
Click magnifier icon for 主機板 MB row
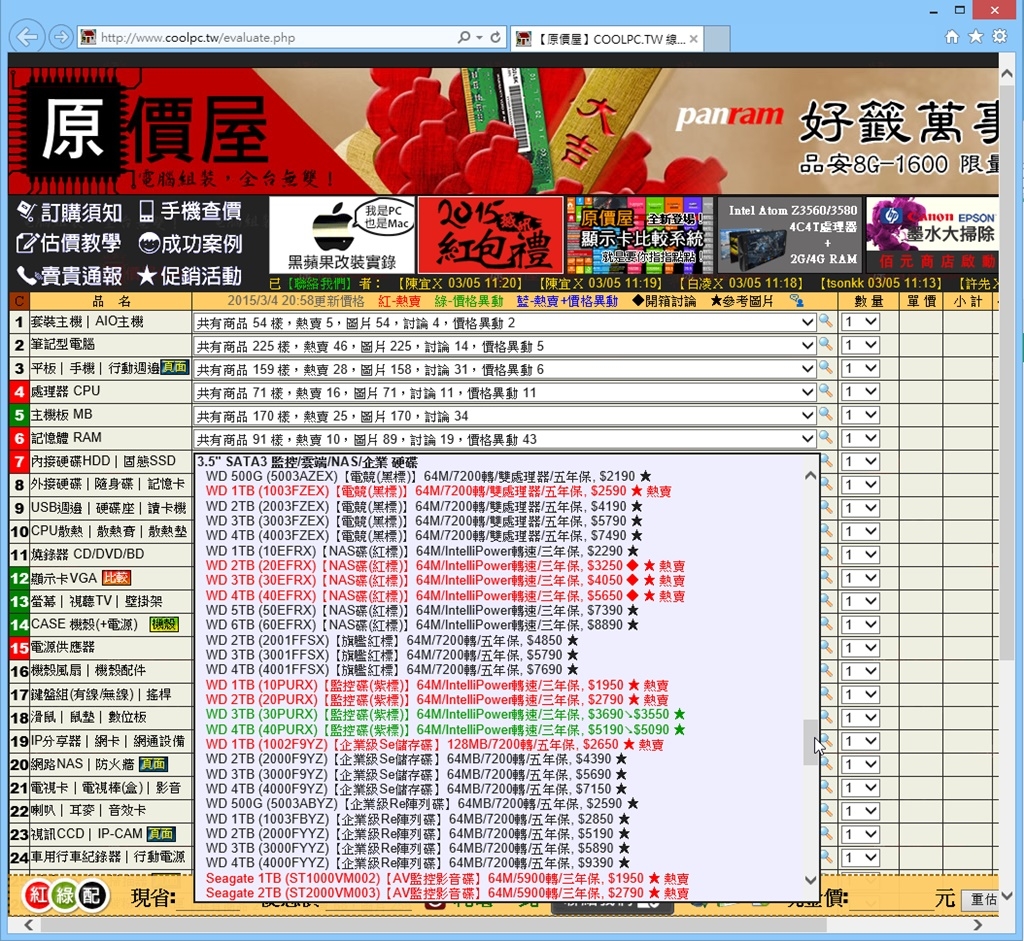pyautogui.click(x=826, y=414)
